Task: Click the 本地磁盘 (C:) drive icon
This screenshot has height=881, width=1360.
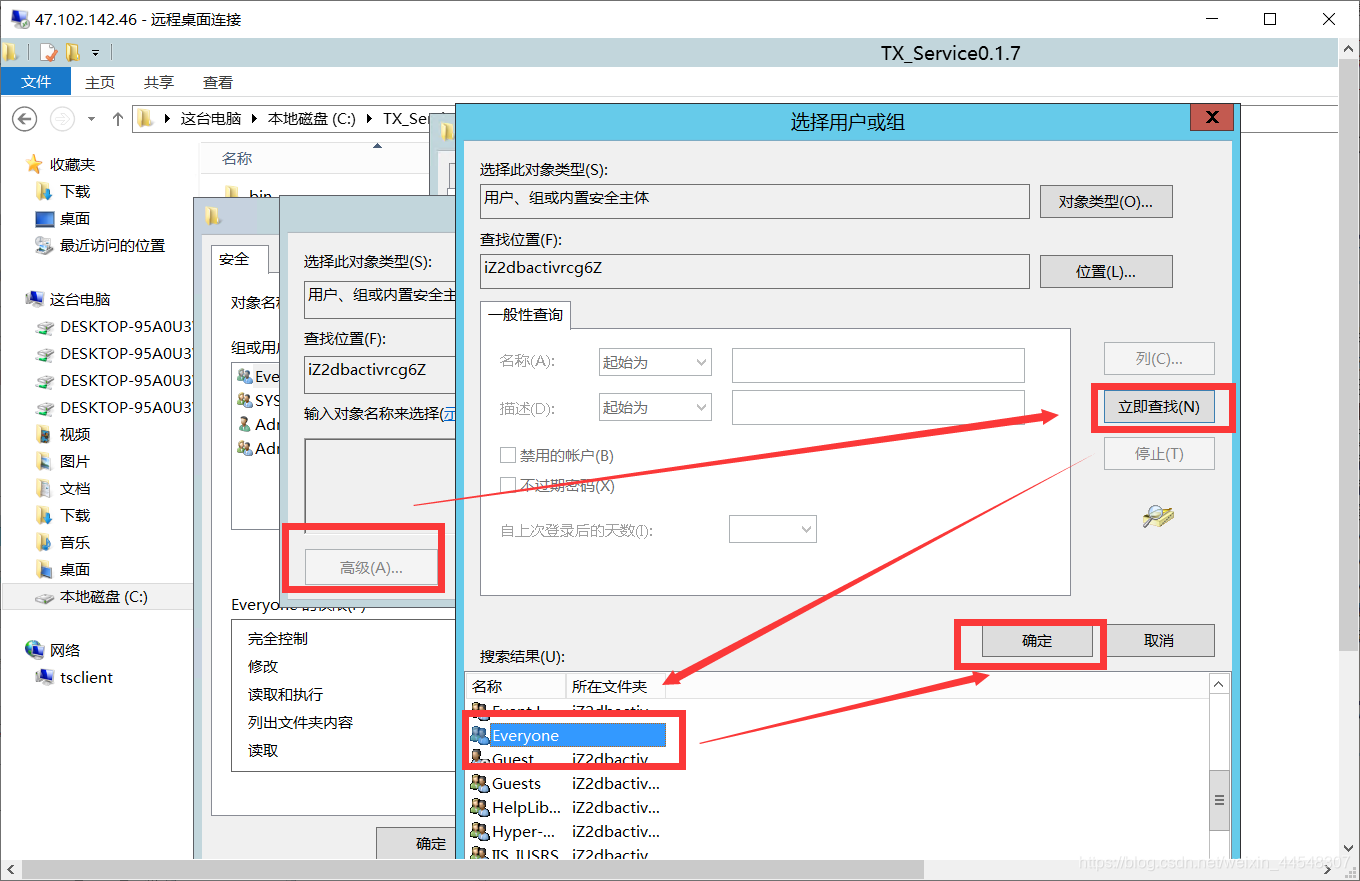Action: 44,597
